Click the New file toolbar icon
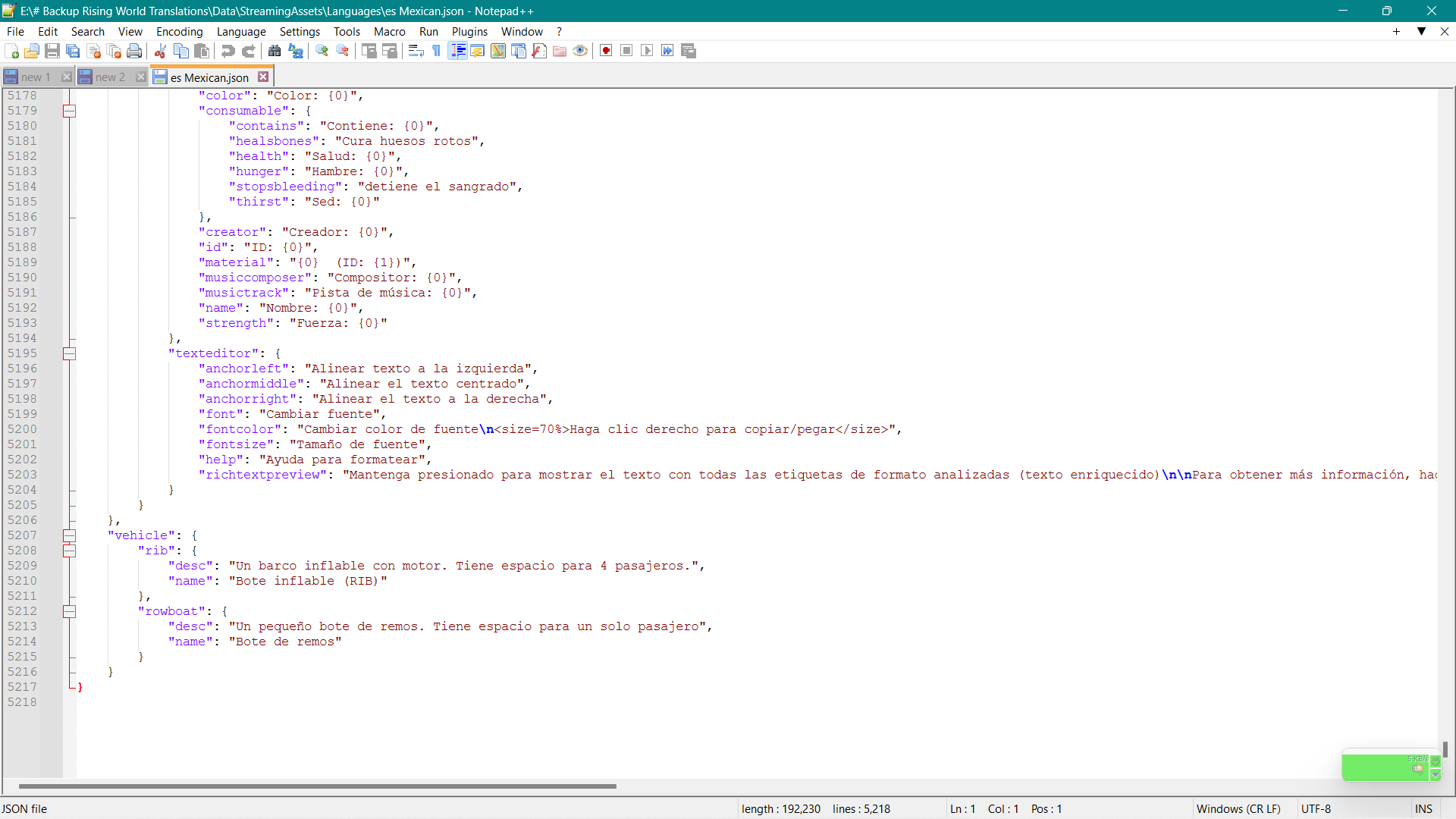Screen dimensions: 1456x819 point(12,51)
